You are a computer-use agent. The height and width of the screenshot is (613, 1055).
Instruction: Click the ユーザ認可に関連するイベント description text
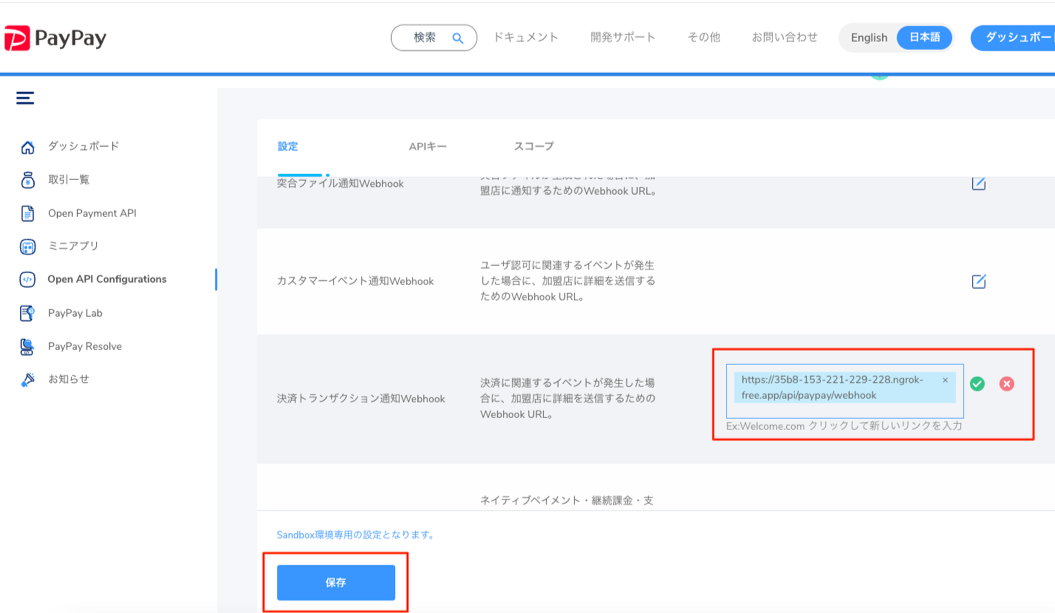[568, 281]
